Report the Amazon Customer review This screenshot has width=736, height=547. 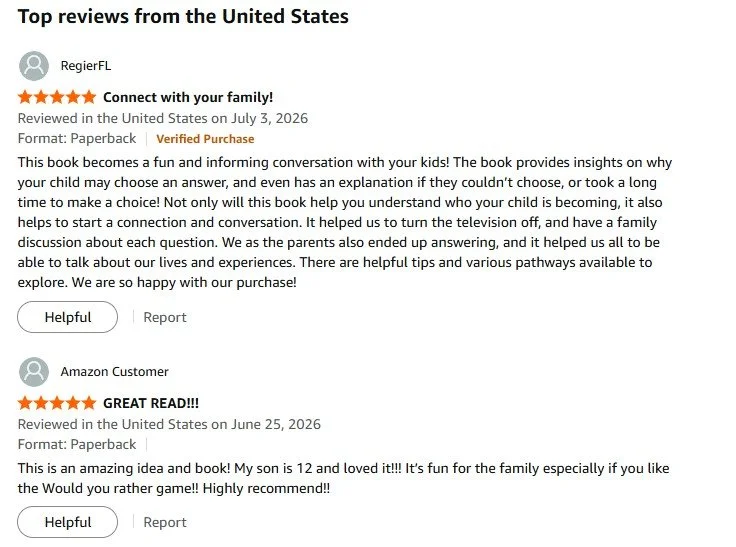165,522
